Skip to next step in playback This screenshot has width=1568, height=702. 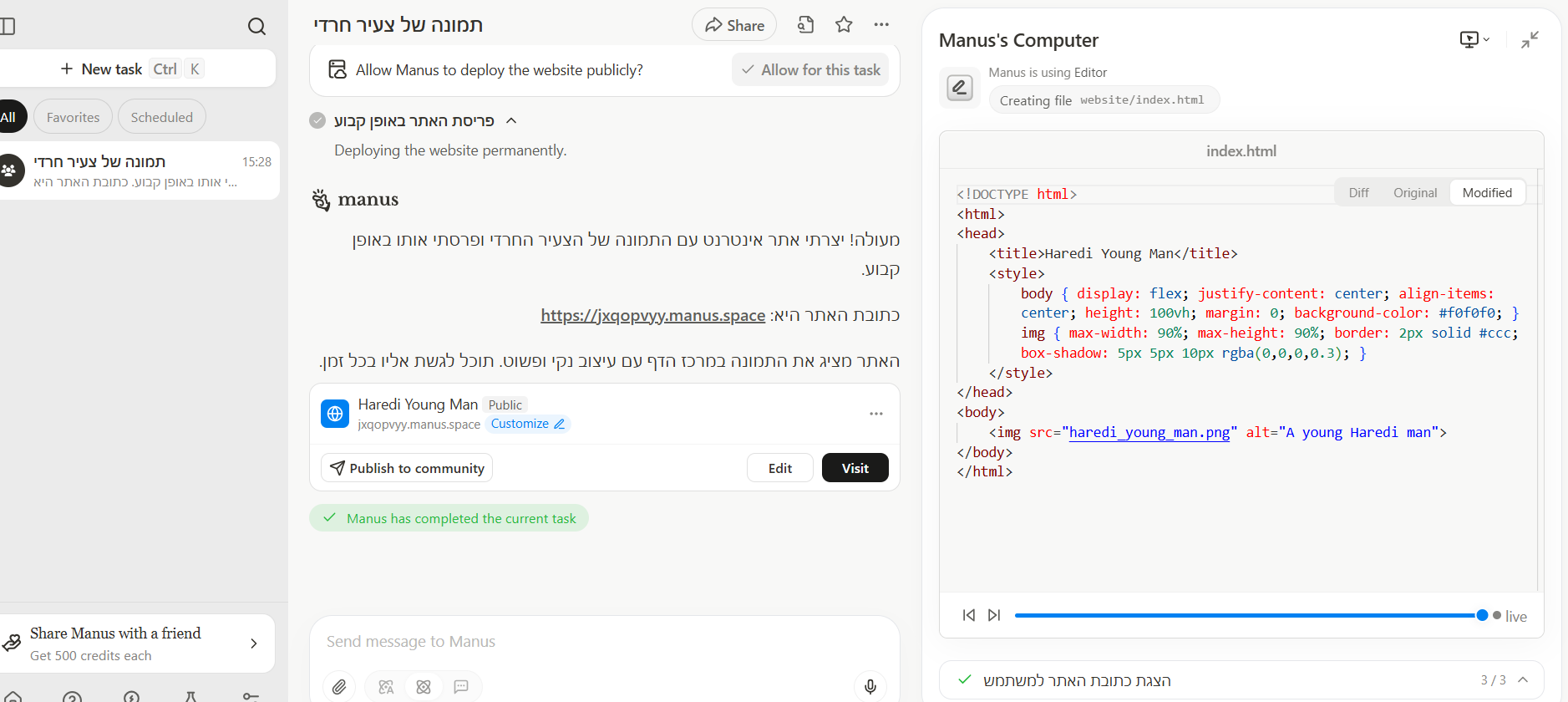coord(994,616)
